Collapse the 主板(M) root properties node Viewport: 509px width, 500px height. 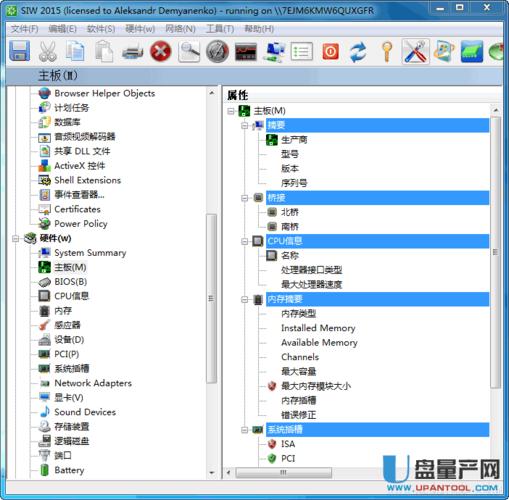(231, 111)
